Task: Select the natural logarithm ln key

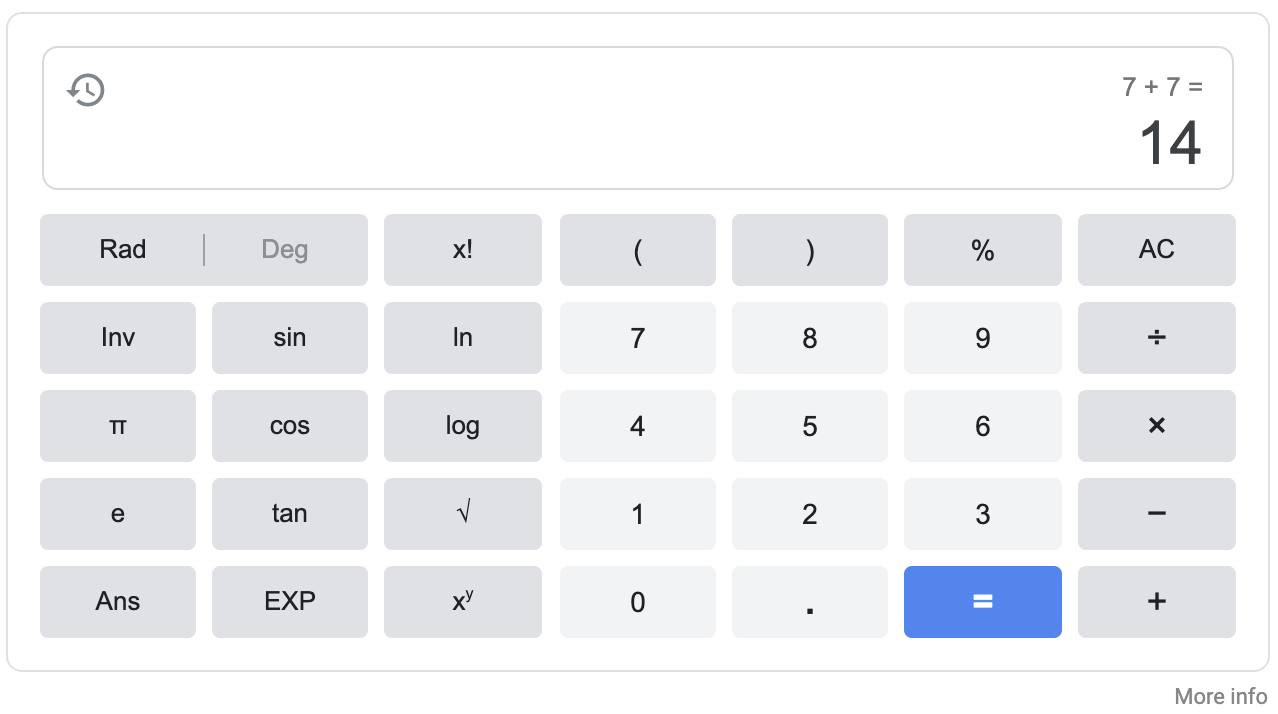Action: 462,338
